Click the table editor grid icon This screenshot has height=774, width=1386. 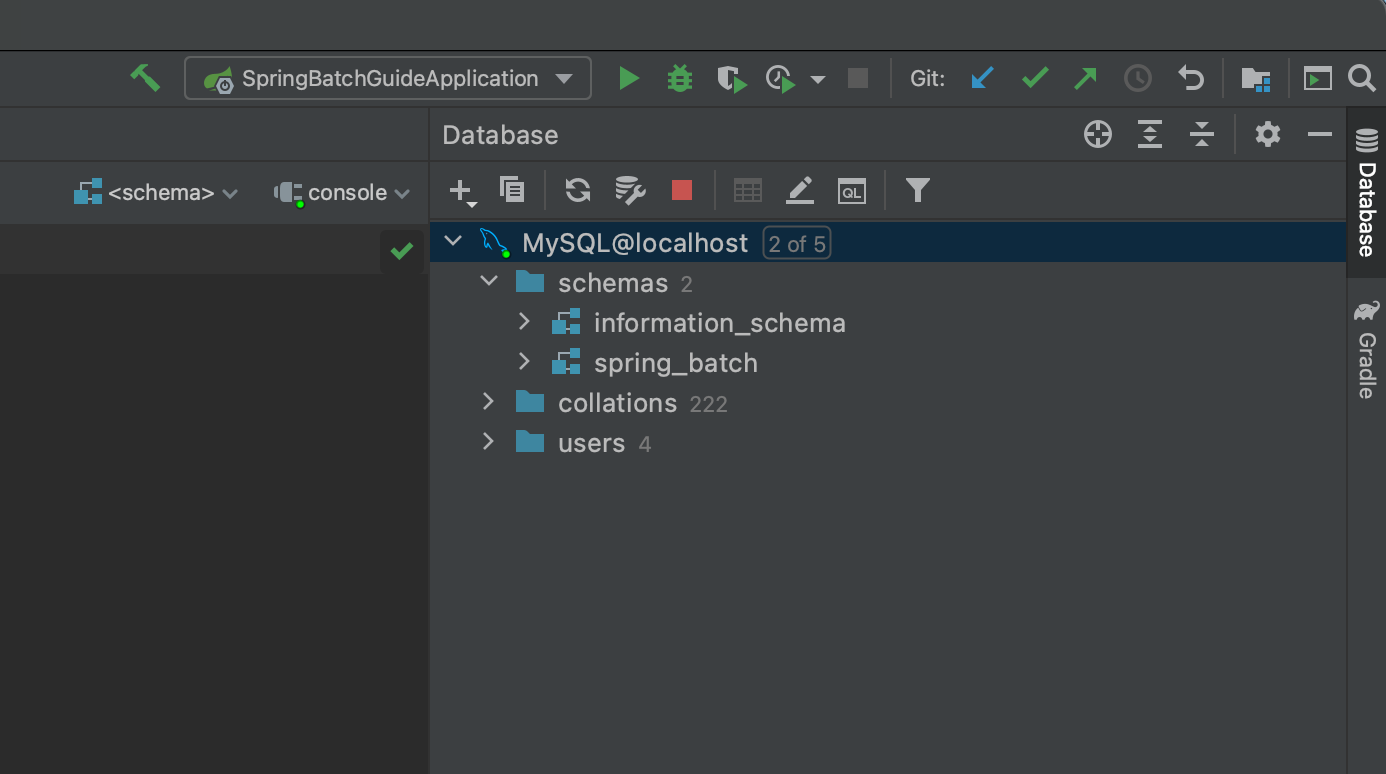(748, 190)
